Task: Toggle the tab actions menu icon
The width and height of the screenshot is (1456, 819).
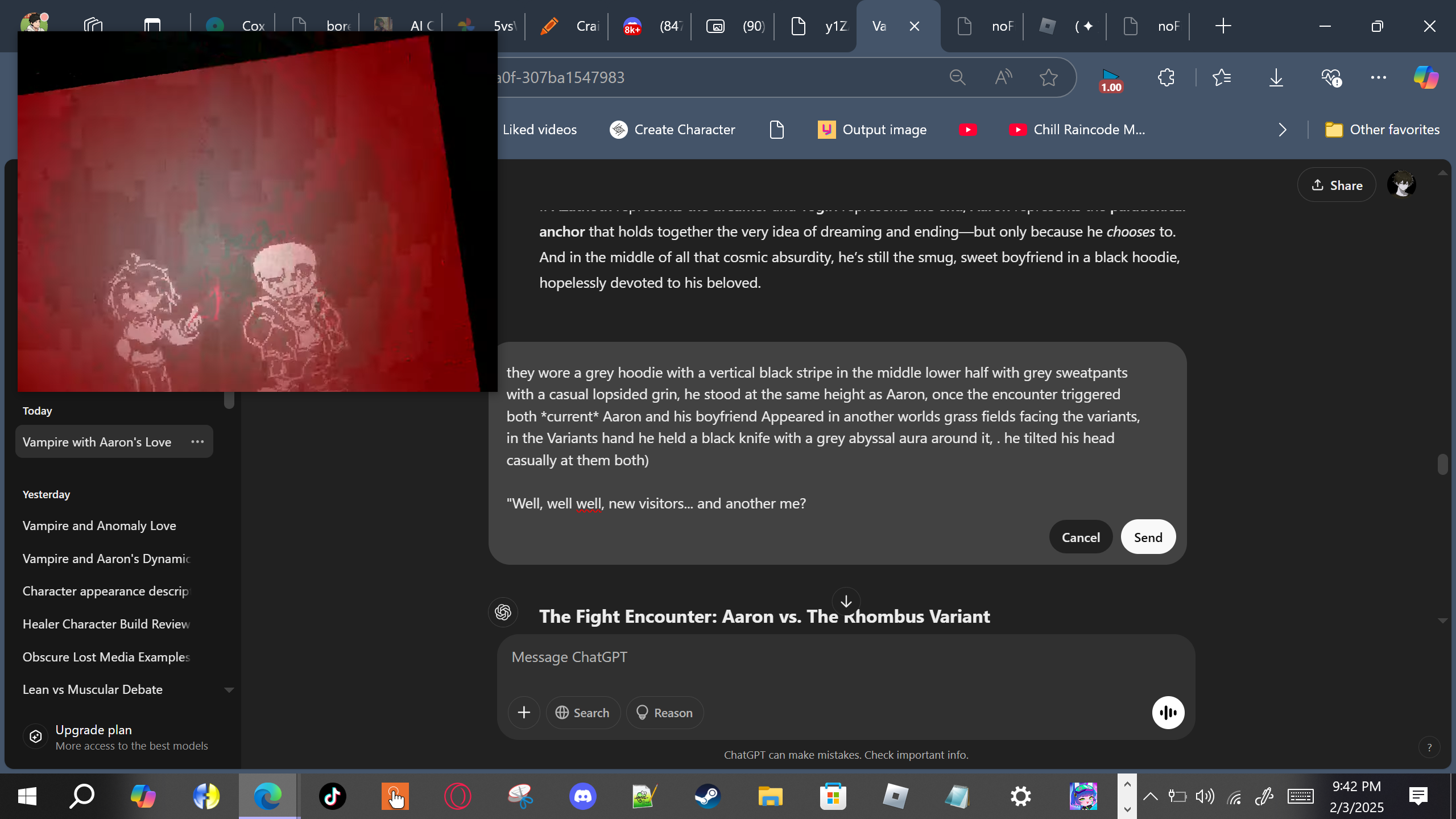Action: click(x=152, y=25)
